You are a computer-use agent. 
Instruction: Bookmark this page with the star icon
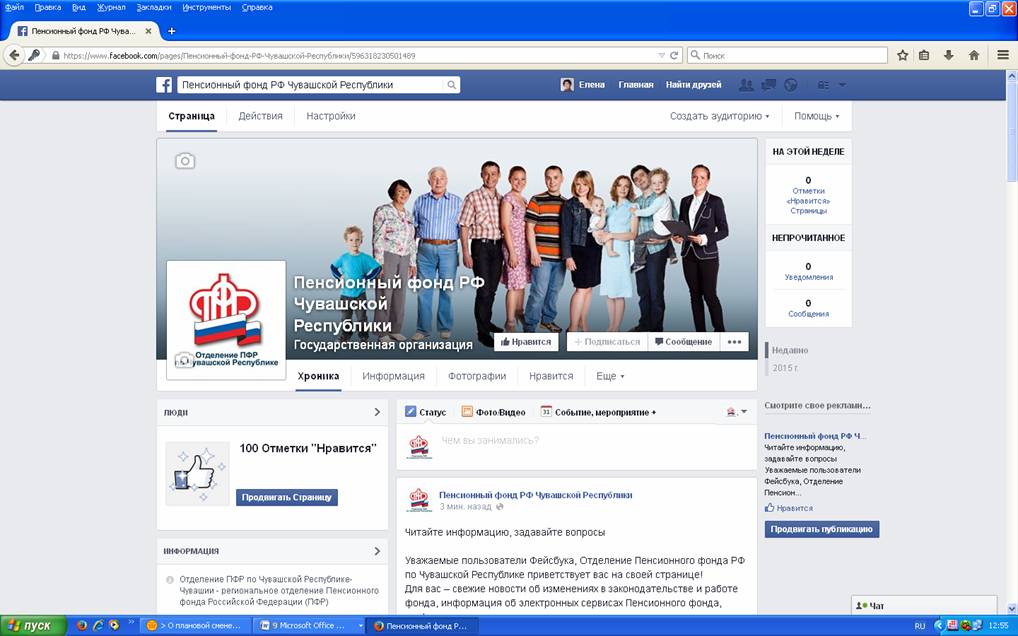(x=902, y=55)
